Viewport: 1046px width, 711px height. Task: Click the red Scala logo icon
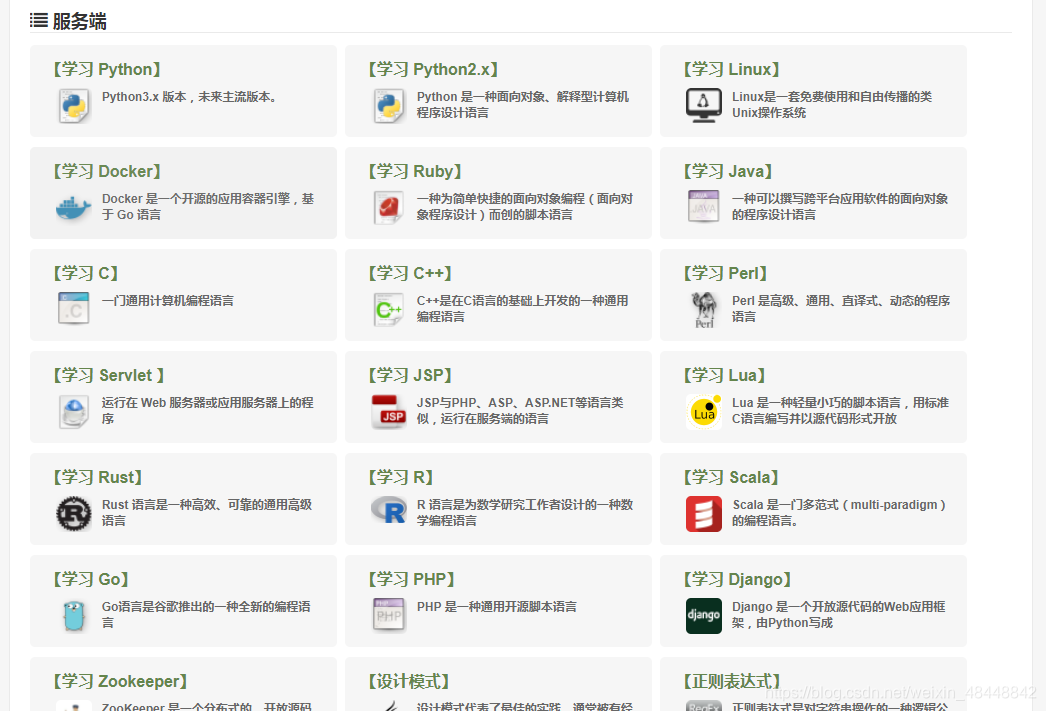[704, 514]
